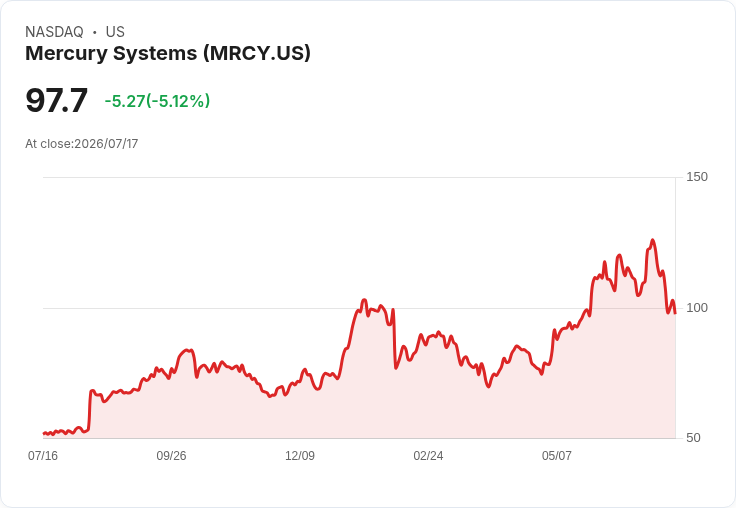
Task: Click the 09/26 date label
Action: coord(171,456)
